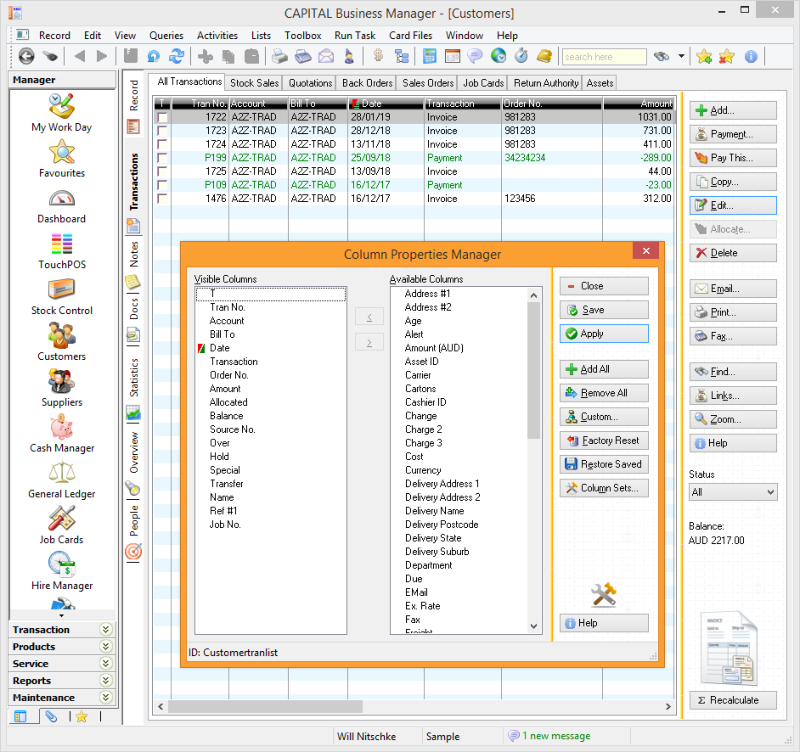
Task: Click Apply in Column Properties Manager
Action: pos(604,334)
